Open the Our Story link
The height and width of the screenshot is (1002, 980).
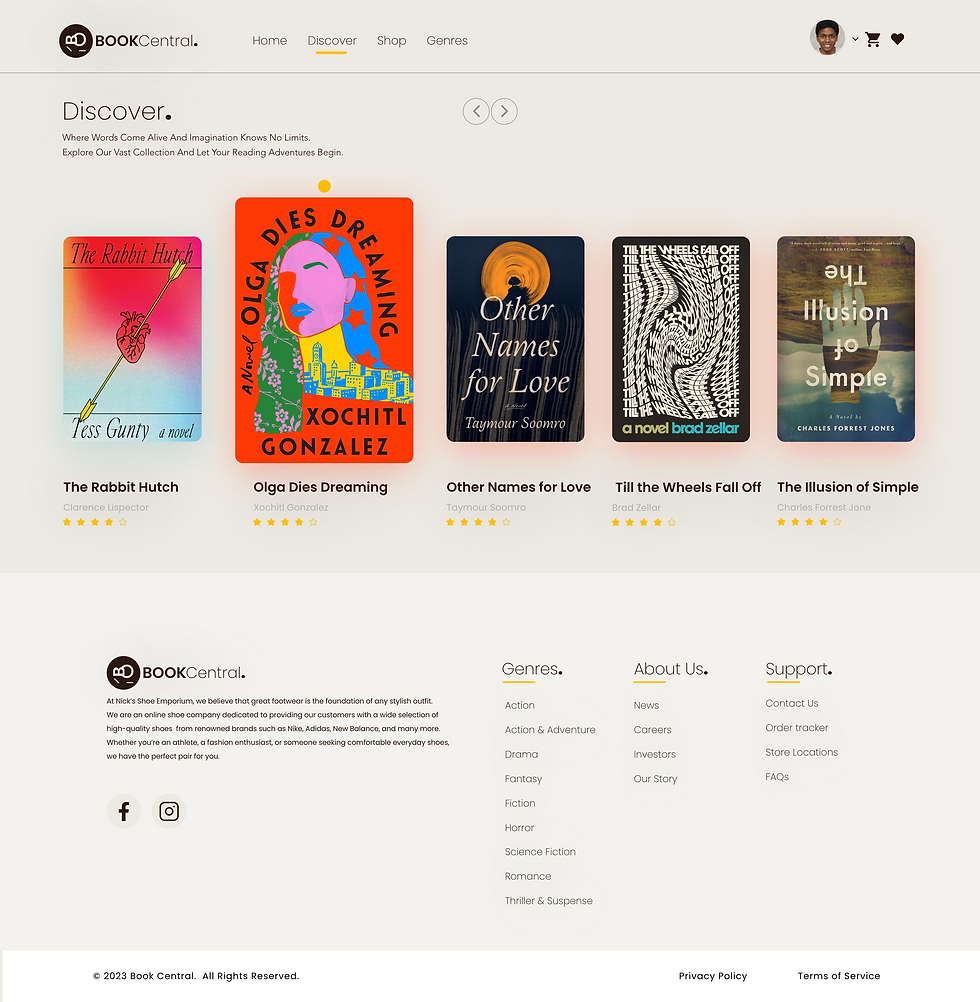pos(655,779)
